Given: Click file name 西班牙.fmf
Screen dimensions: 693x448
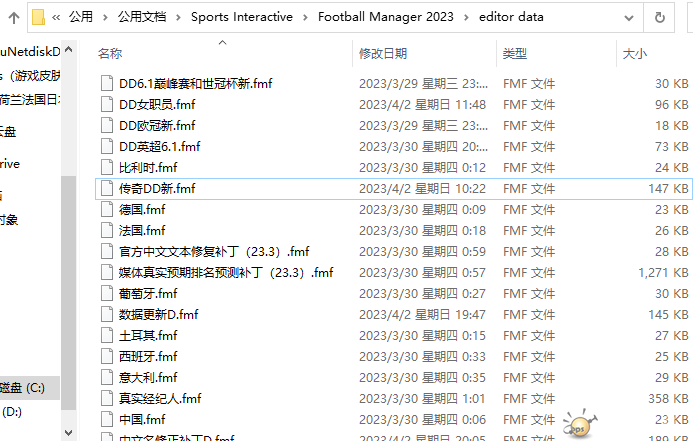Looking at the screenshot, I should [x=148, y=356].
